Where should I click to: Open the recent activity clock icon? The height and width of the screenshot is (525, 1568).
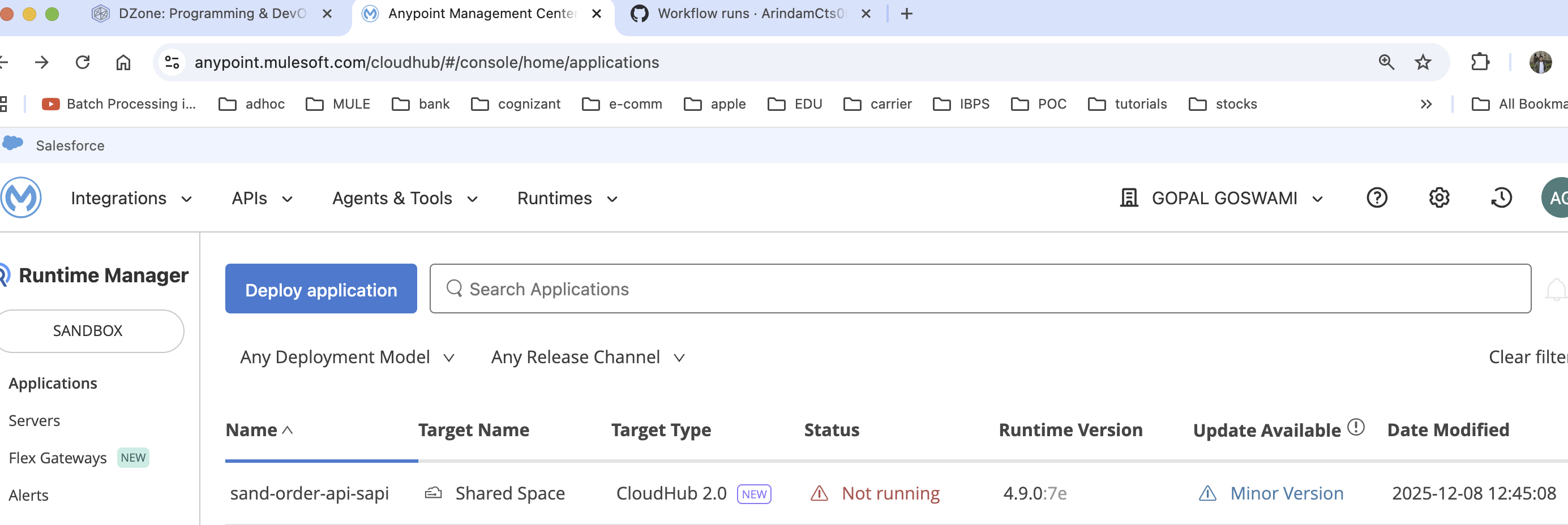point(1501,197)
